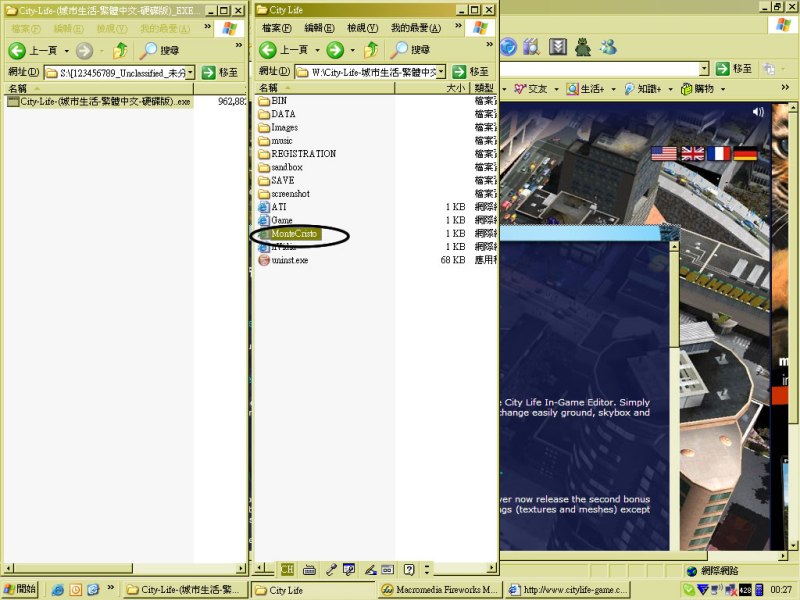
Task: Select the BIN folder
Action: pos(273,101)
